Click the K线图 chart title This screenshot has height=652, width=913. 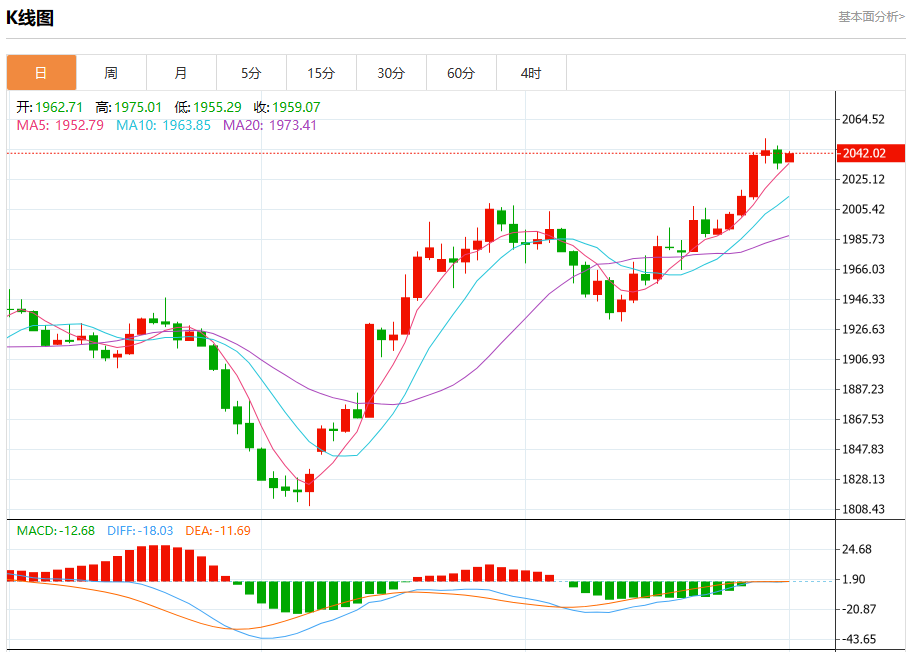click(30, 18)
